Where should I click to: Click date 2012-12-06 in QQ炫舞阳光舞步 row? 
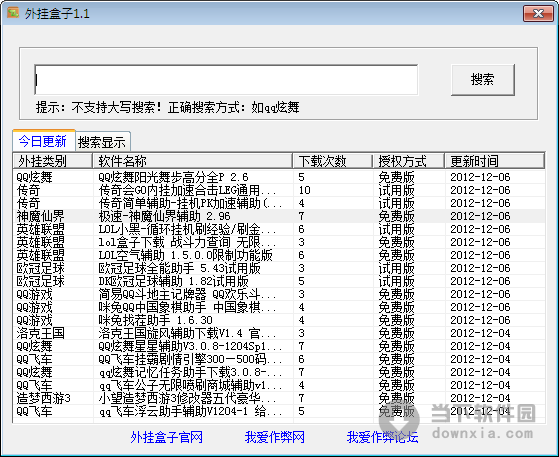480,177
